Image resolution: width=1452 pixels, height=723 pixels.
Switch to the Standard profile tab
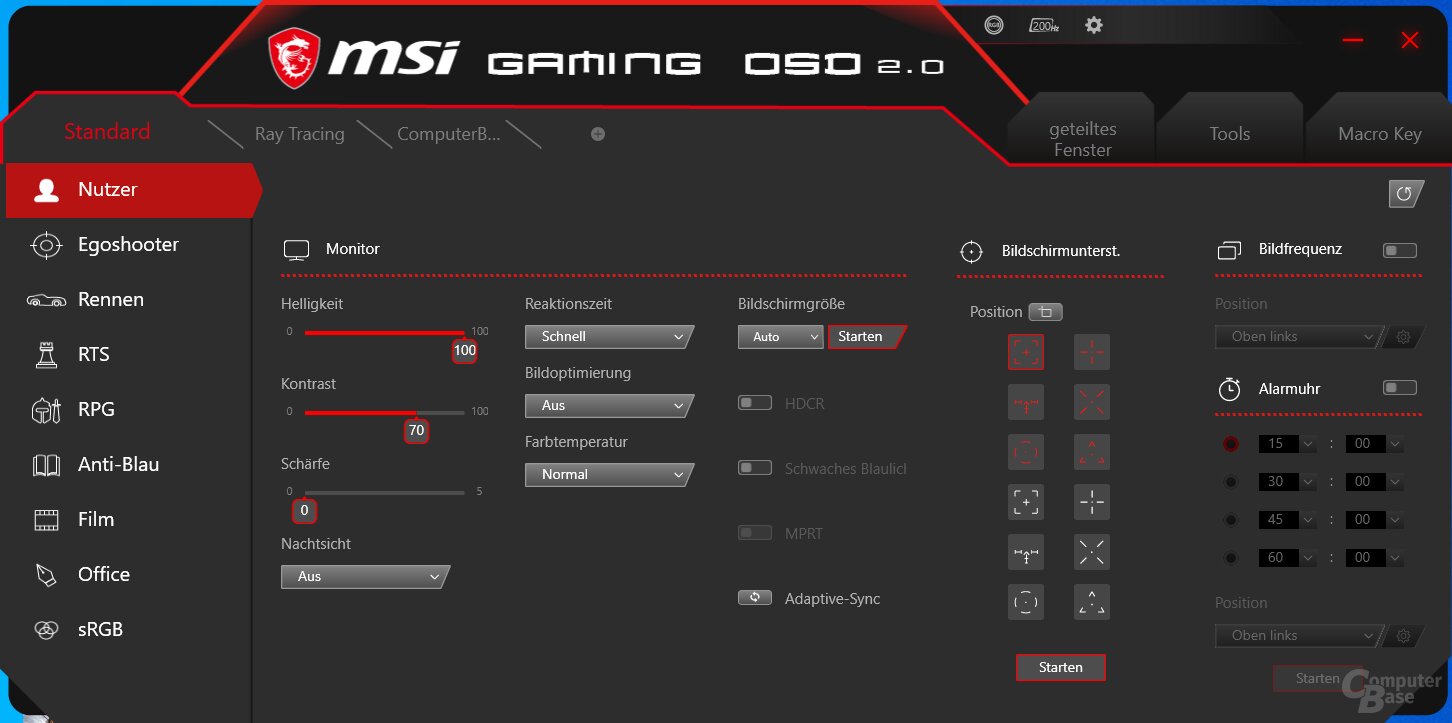[x=107, y=132]
